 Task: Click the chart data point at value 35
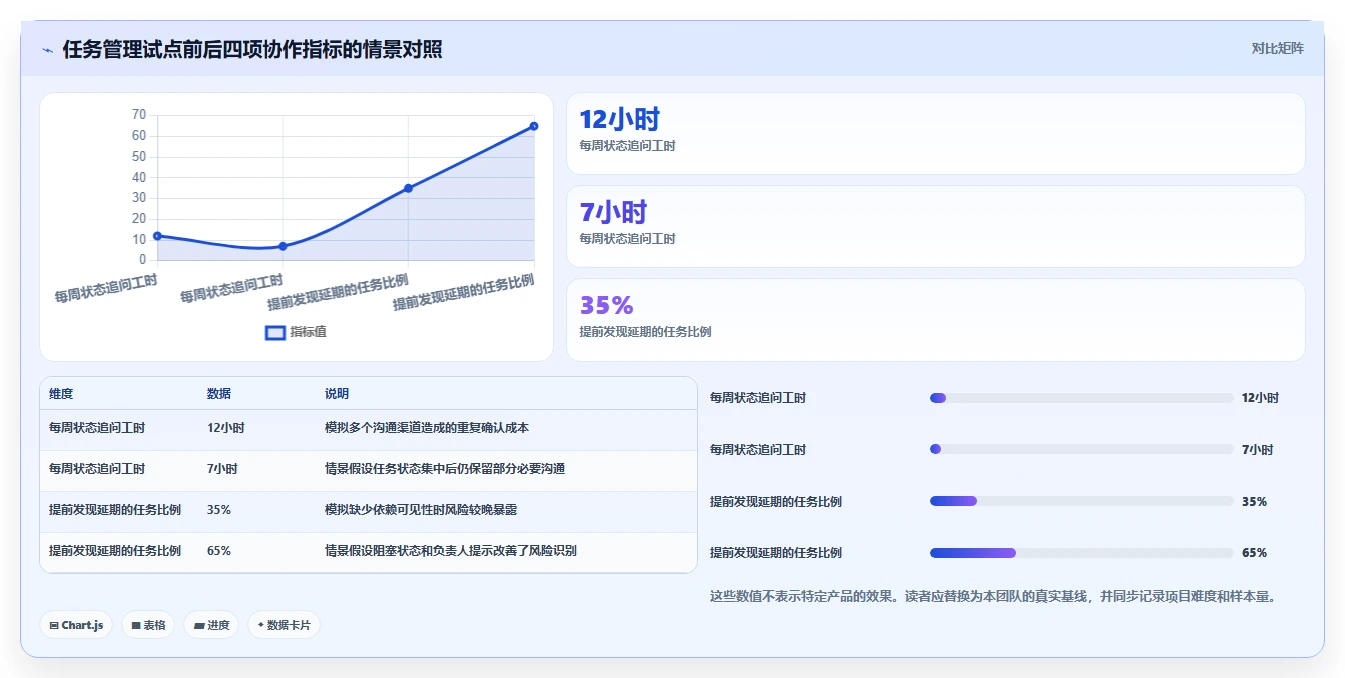(408, 188)
